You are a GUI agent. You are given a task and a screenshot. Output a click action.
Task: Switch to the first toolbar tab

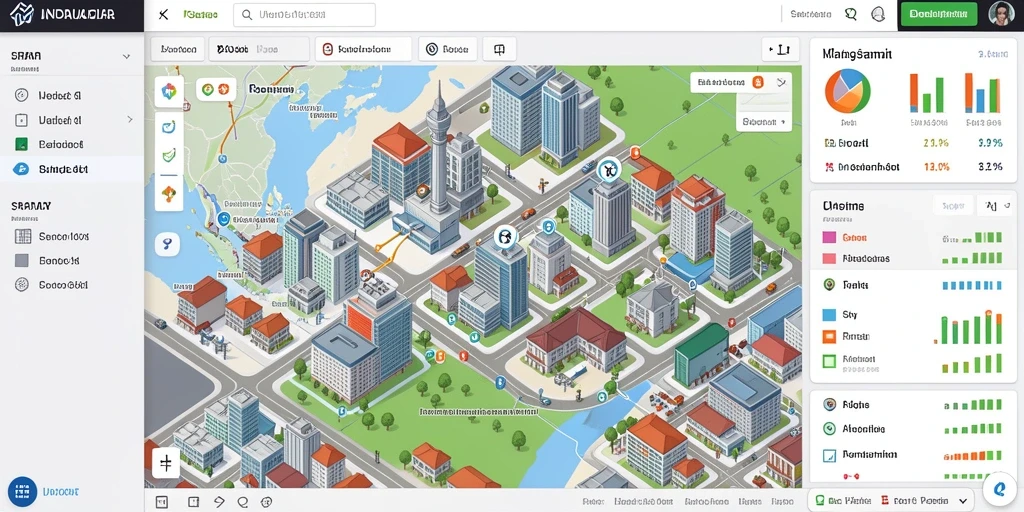click(x=178, y=49)
